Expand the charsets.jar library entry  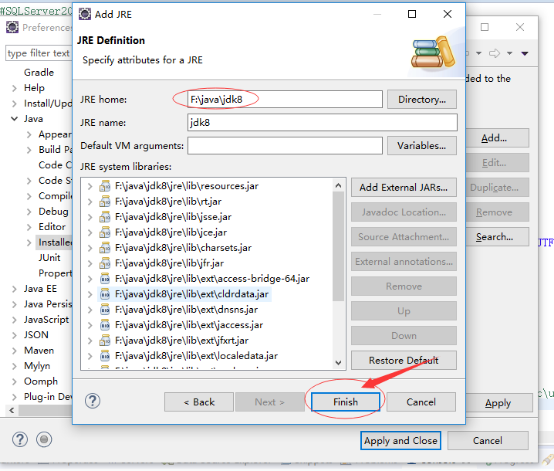tap(90, 248)
